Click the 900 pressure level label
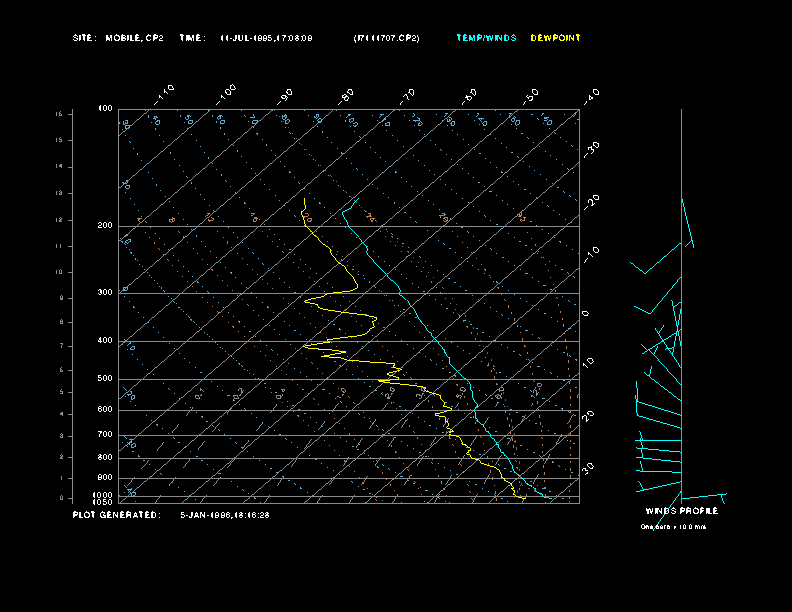The width and height of the screenshot is (792, 612). tap(105, 478)
